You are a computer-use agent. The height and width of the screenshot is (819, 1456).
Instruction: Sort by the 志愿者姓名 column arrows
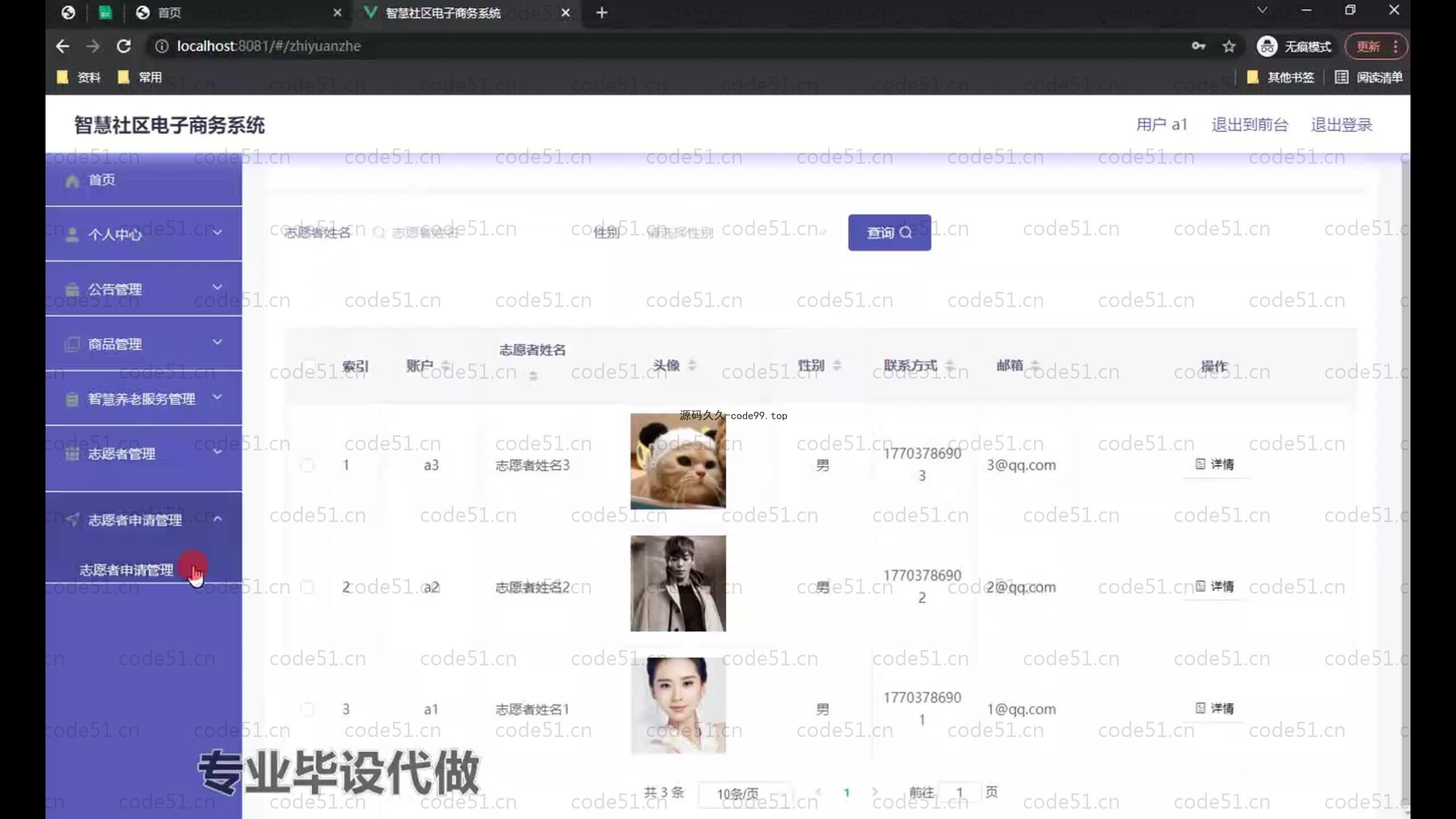(x=533, y=375)
